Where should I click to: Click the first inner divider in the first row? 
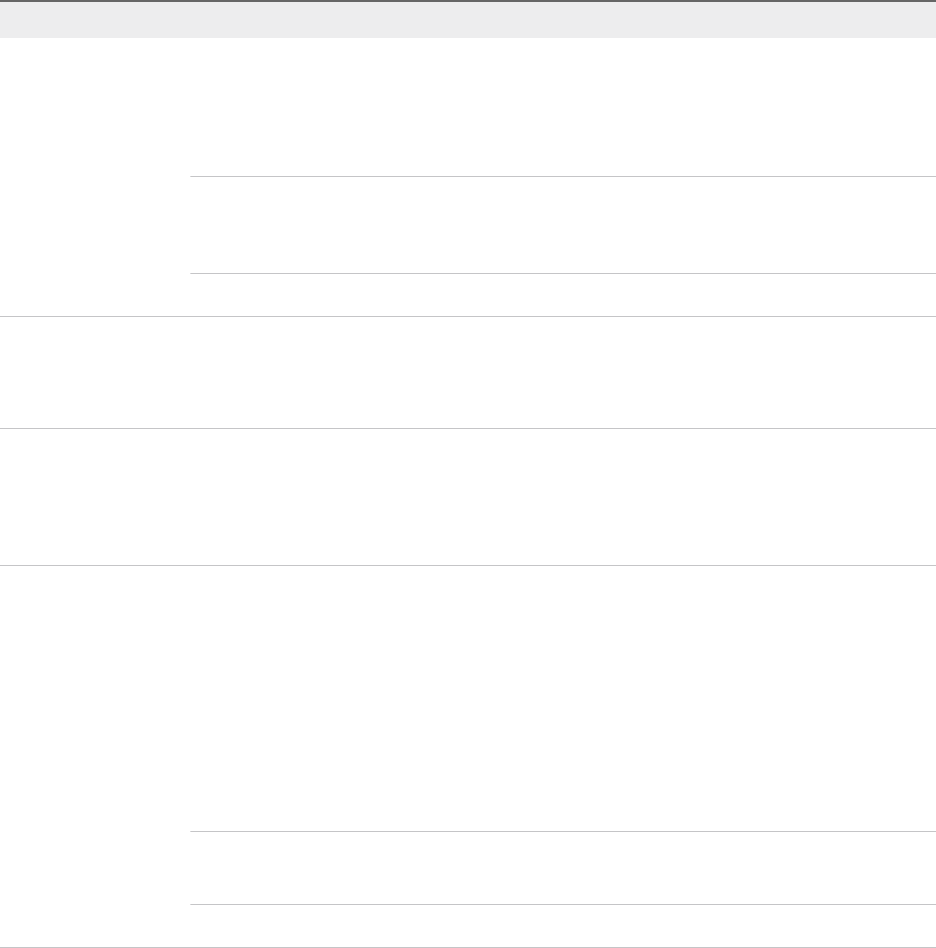tap(556, 177)
